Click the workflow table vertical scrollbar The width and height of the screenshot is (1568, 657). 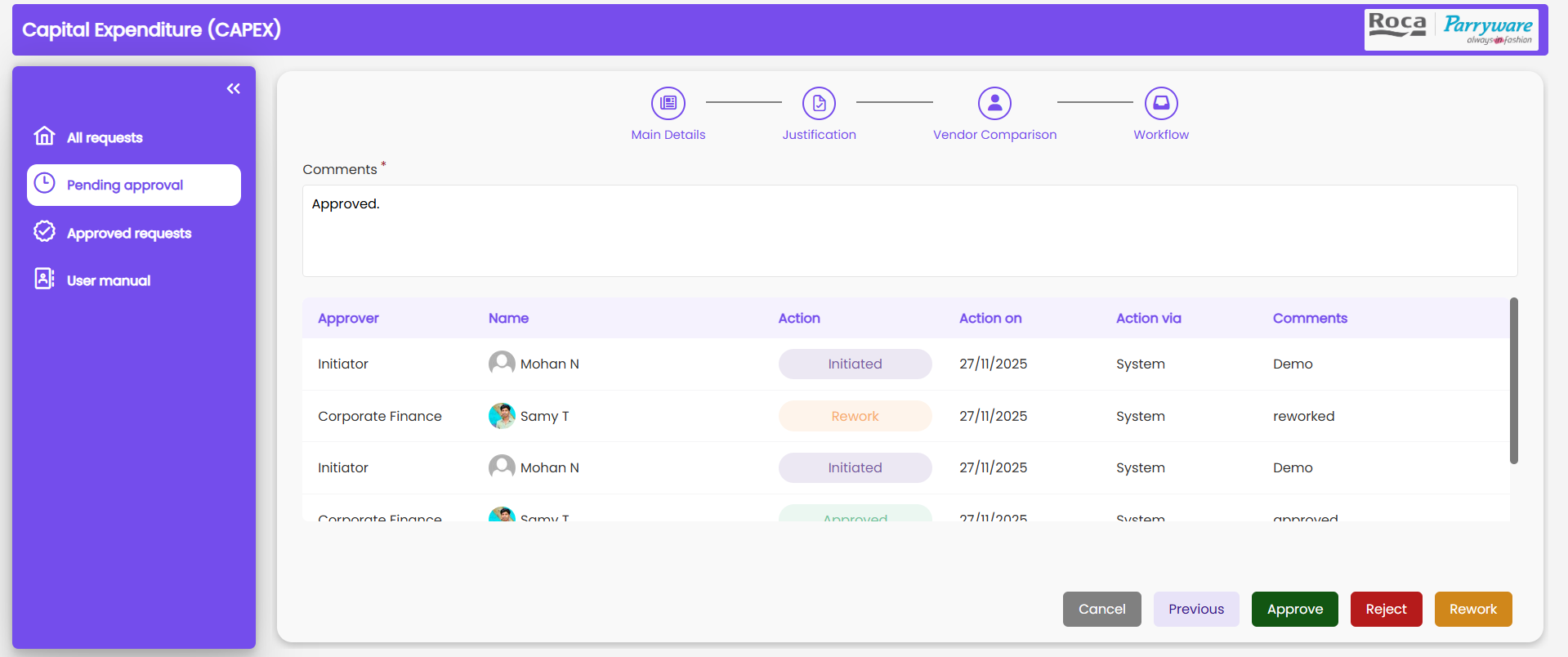tap(1513, 381)
